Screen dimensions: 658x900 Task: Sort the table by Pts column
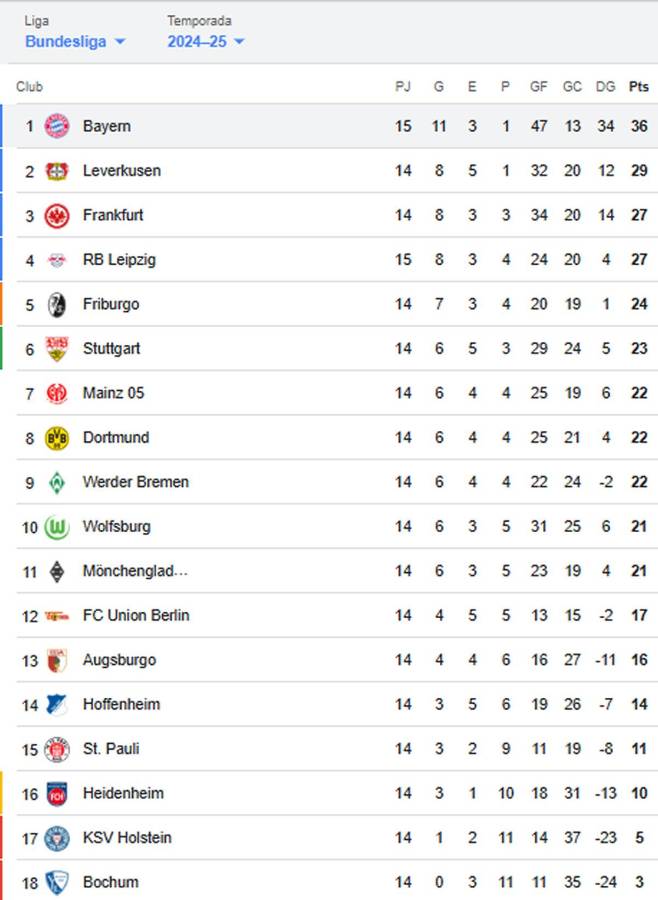coord(638,87)
